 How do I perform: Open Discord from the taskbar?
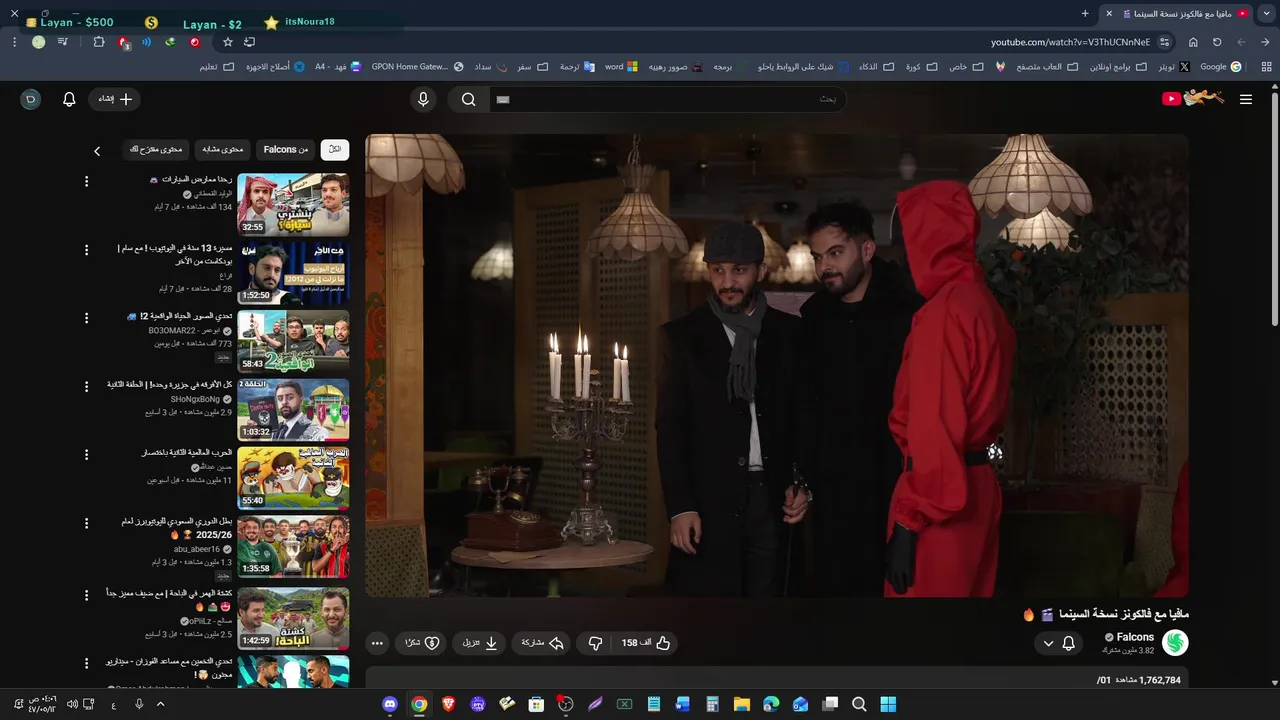390,704
